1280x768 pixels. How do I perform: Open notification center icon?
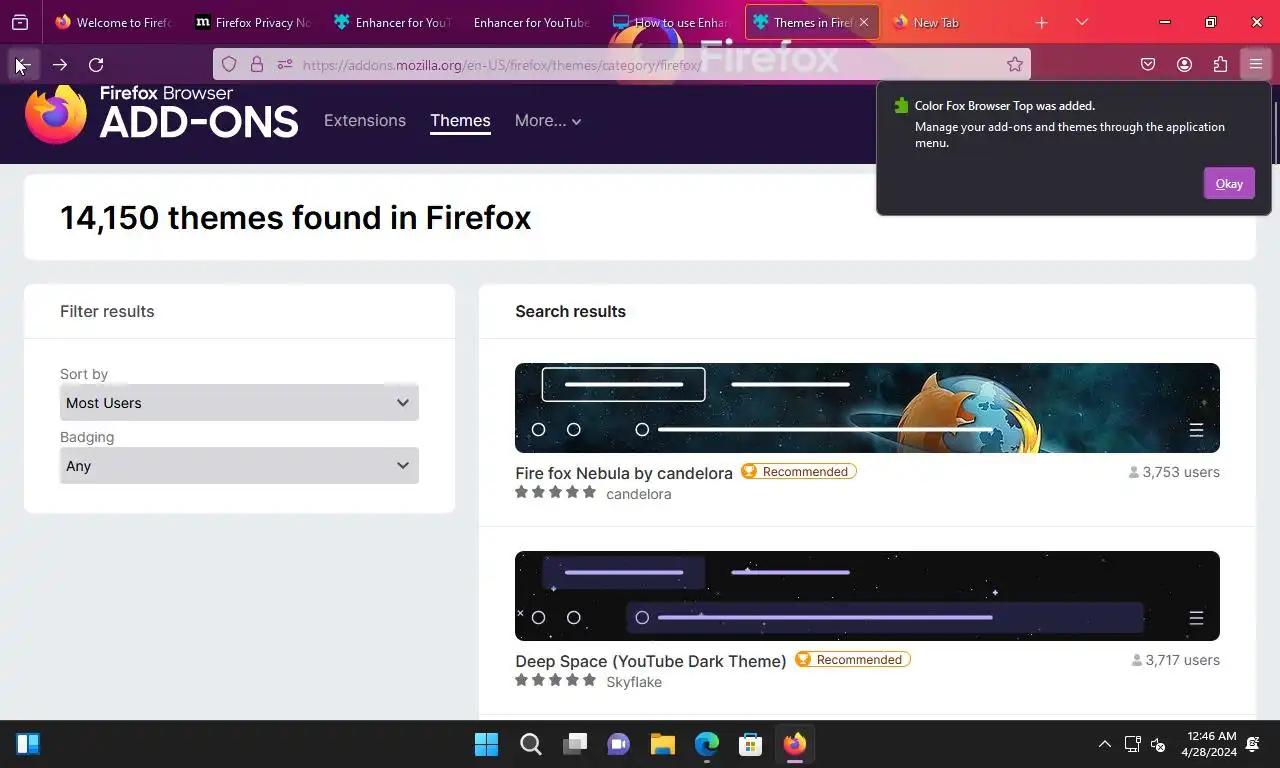click(x=1253, y=744)
